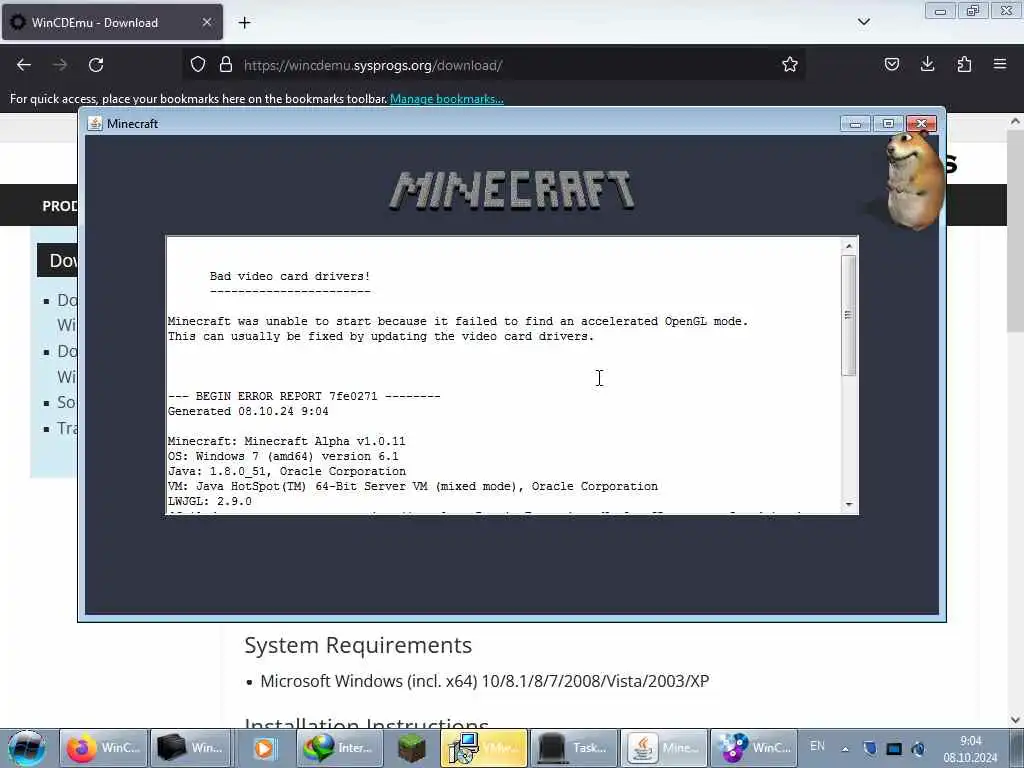
Task: Switch to WinCDEmu disc taskbar button
Action: (x=754, y=748)
